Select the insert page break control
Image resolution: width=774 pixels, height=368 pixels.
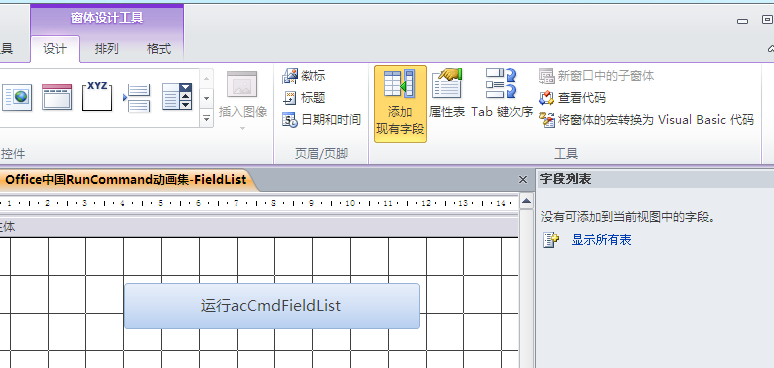click(137, 97)
